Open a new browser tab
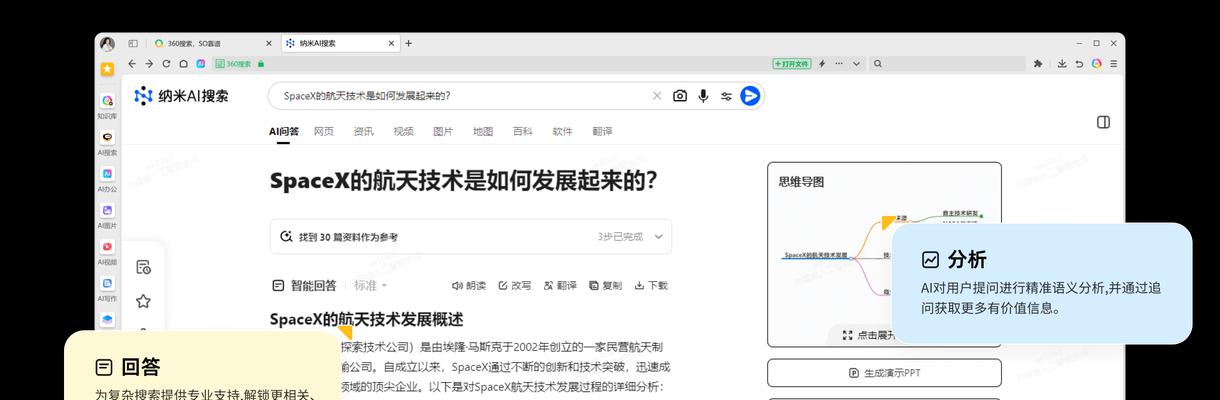1220x400 pixels. tap(408, 44)
